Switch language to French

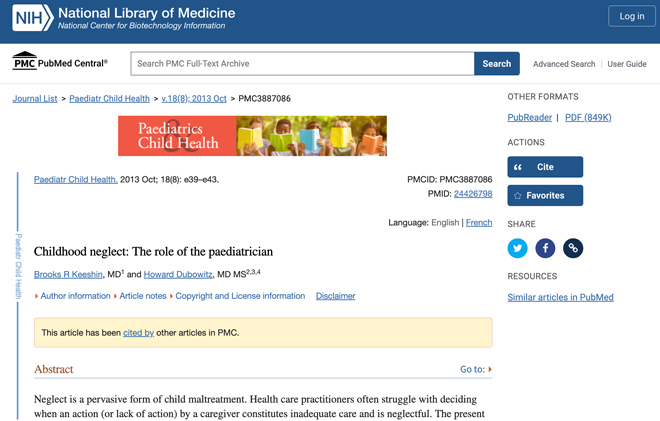pos(479,222)
